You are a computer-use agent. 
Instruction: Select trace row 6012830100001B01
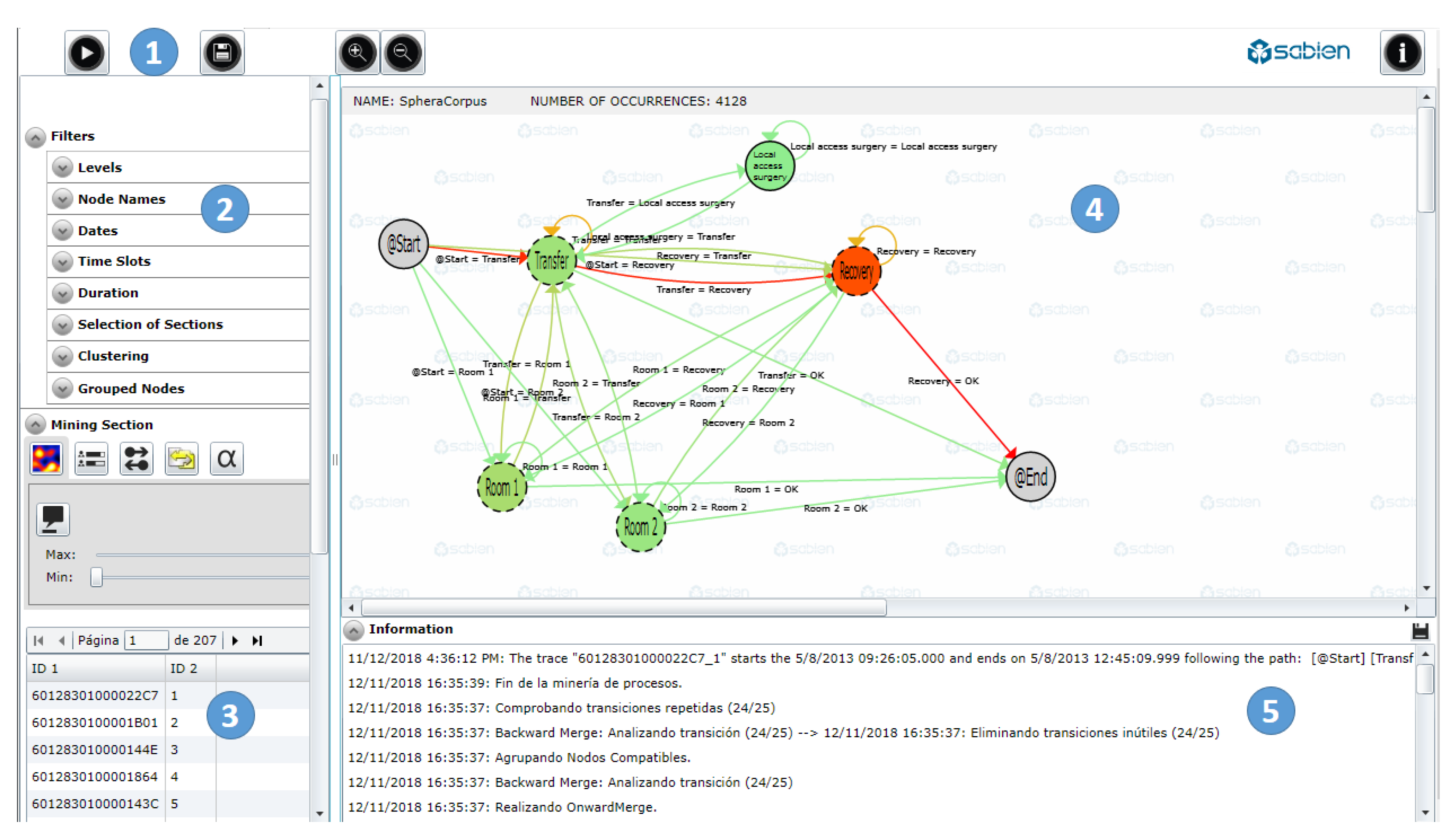coord(95,723)
